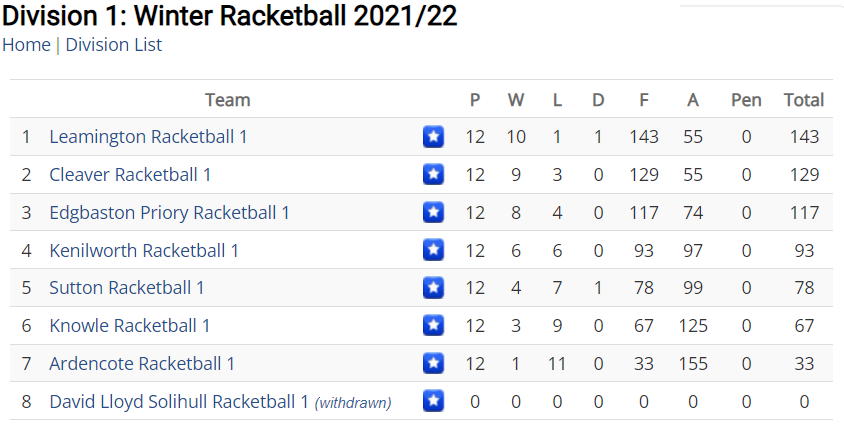The image size is (844, 426).
Task: Click the Team column header
Action: tap(228, 100)
